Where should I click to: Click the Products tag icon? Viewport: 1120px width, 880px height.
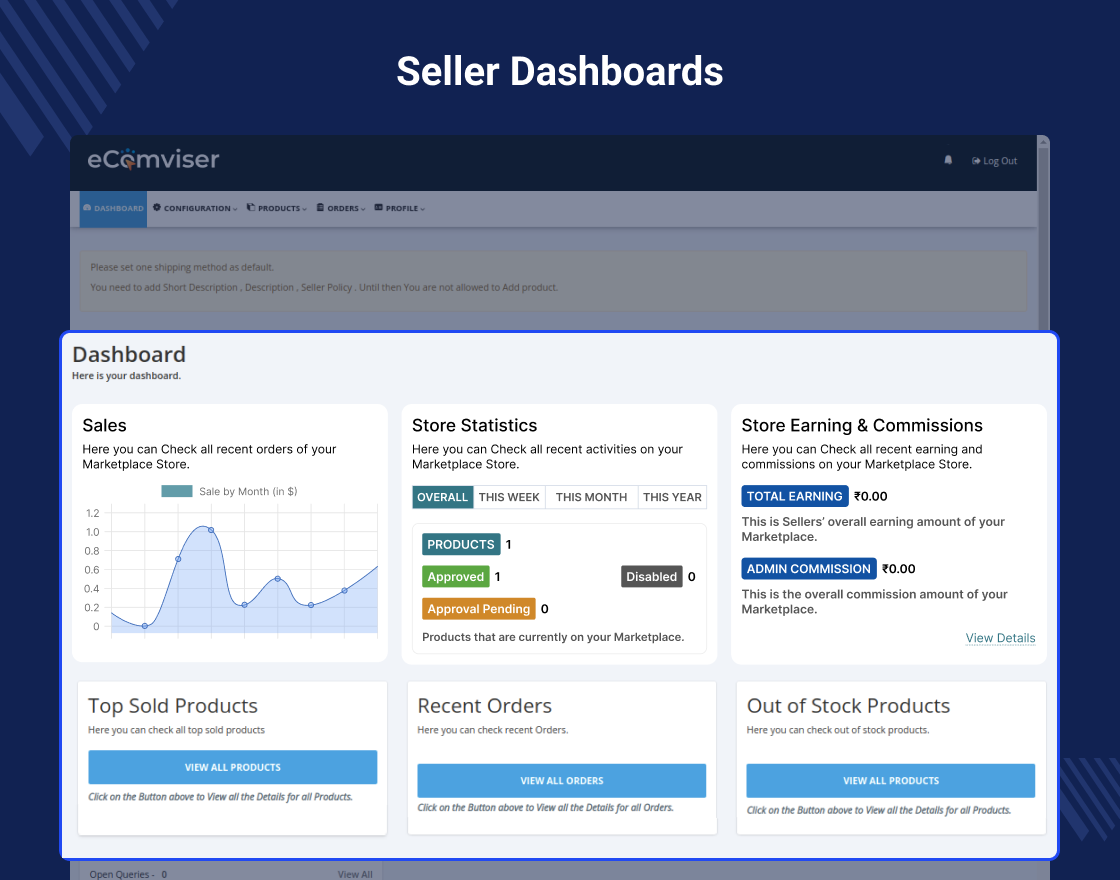(x=251, y=207)
